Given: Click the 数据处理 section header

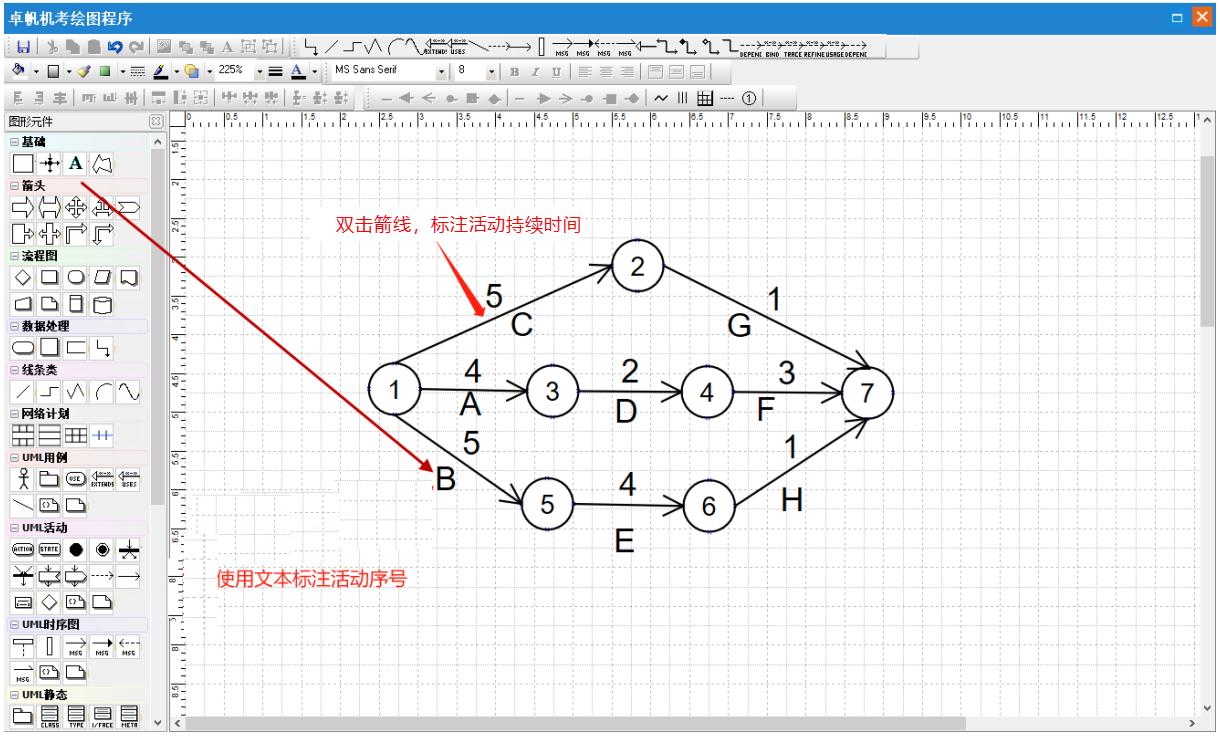Looking at the screenshot, I should (x=78, y=326).
